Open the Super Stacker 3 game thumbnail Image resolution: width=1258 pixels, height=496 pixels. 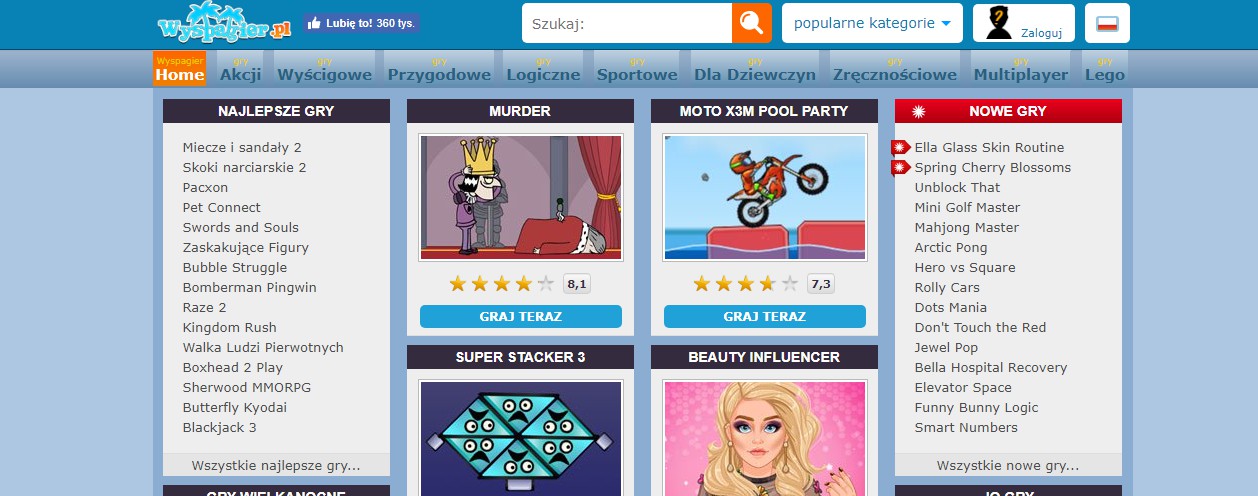click(521, 437)
